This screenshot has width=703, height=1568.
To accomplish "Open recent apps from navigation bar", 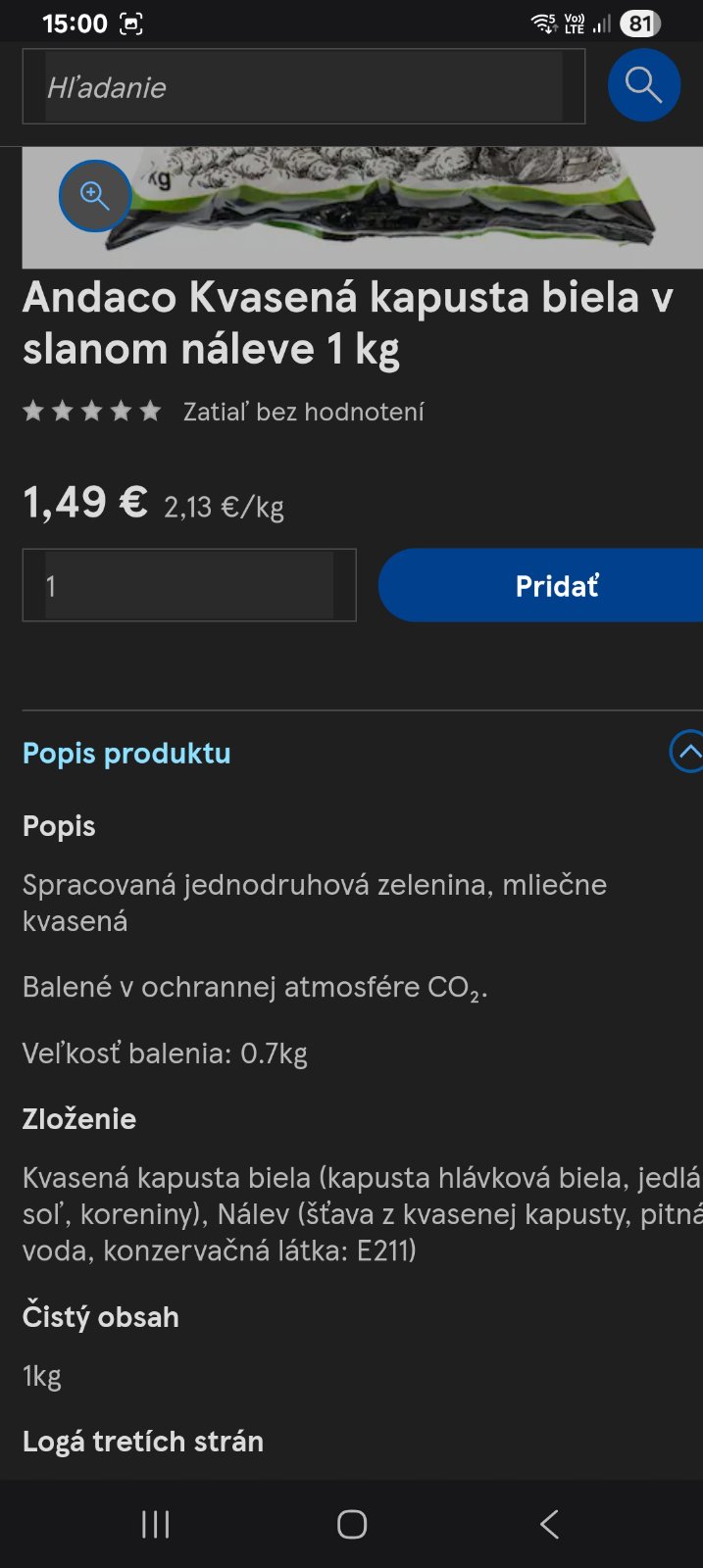I will [155, 1524].
